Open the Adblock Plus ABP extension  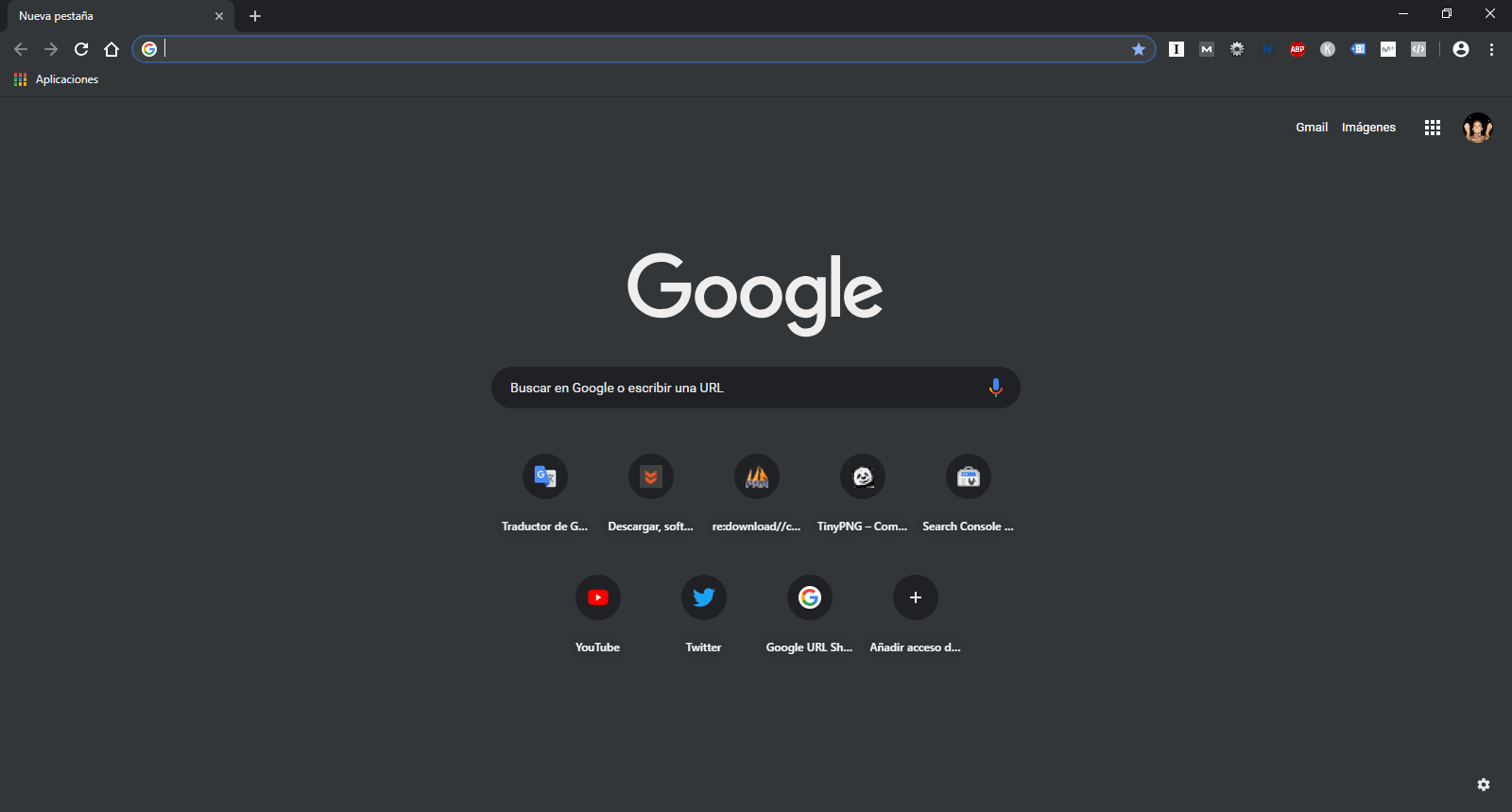click(x=1297, y=49)
